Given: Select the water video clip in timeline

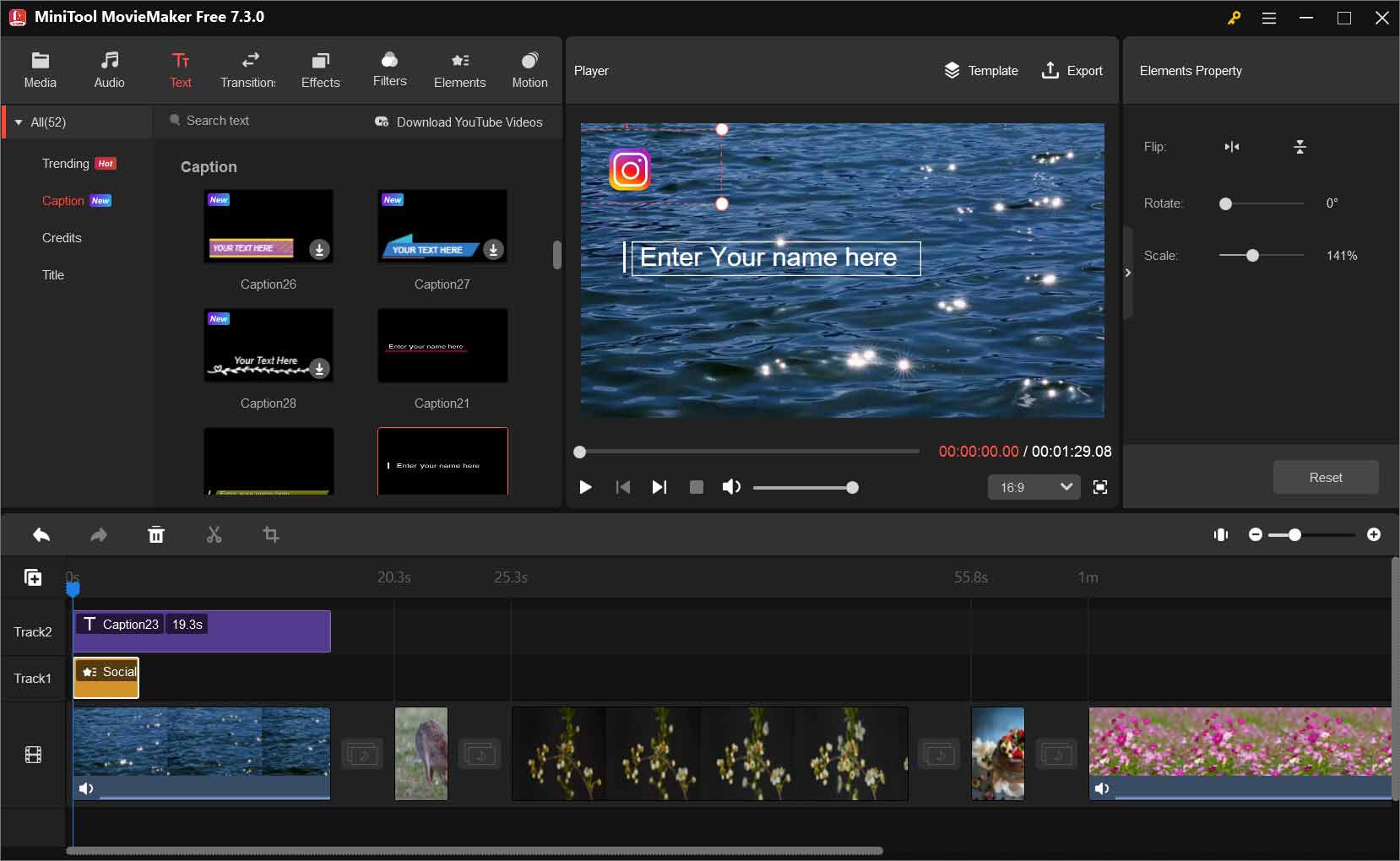Looking at the screenshot, I should [202, 754].
